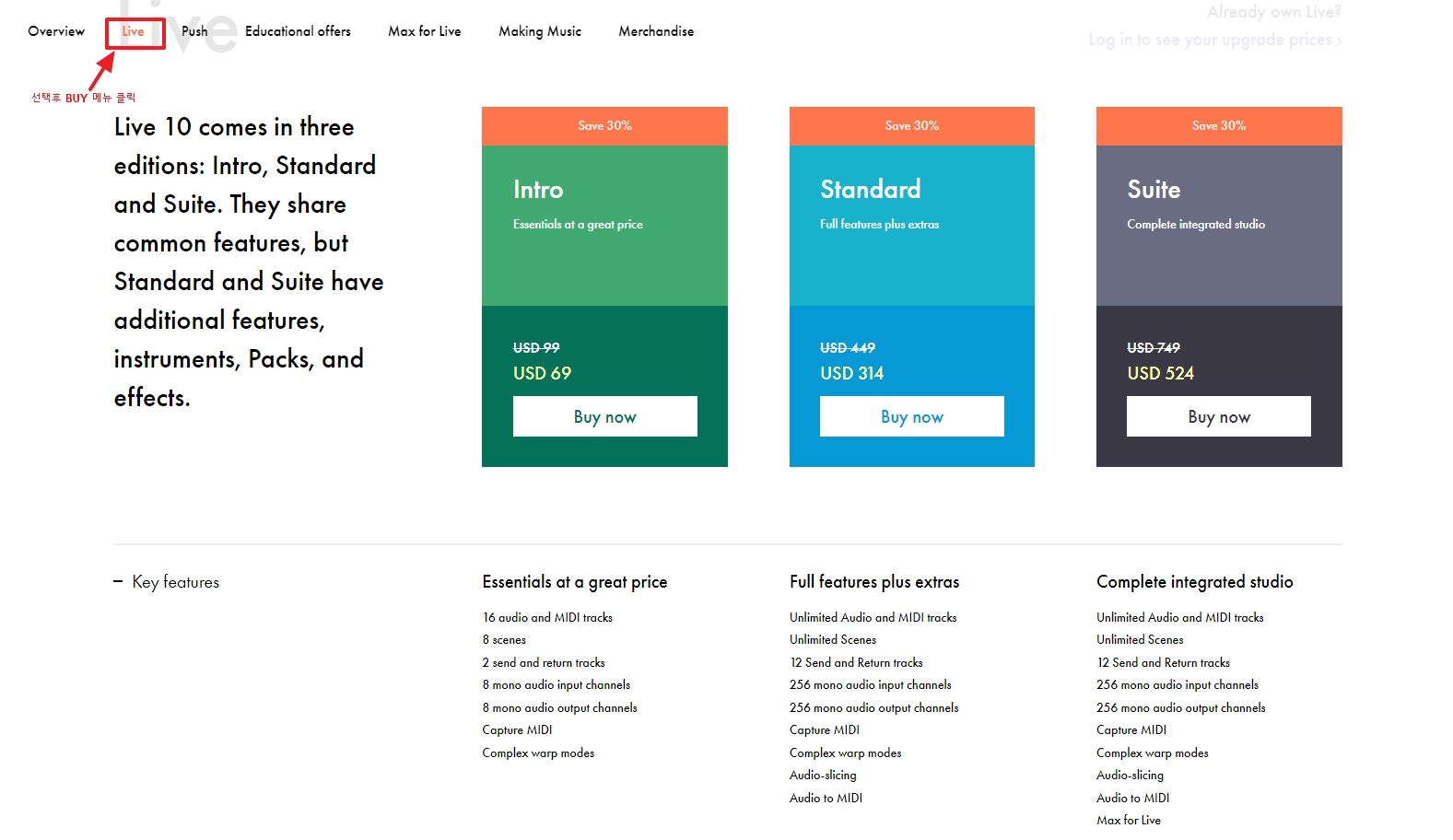Viewport: 1453px width, 840px height.
Task: Open the Overview tab
Action: [56, 31]
